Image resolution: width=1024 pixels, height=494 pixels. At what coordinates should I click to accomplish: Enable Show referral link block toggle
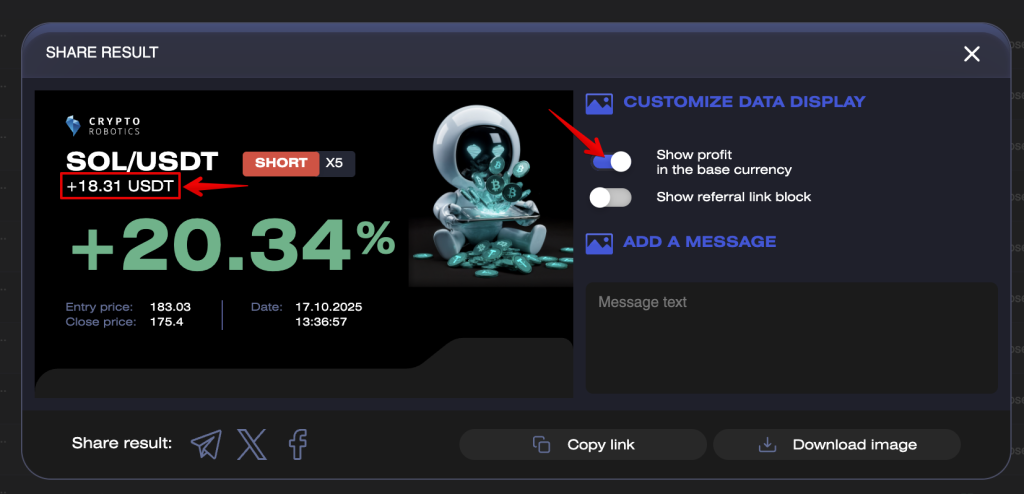tap(611, 197)
